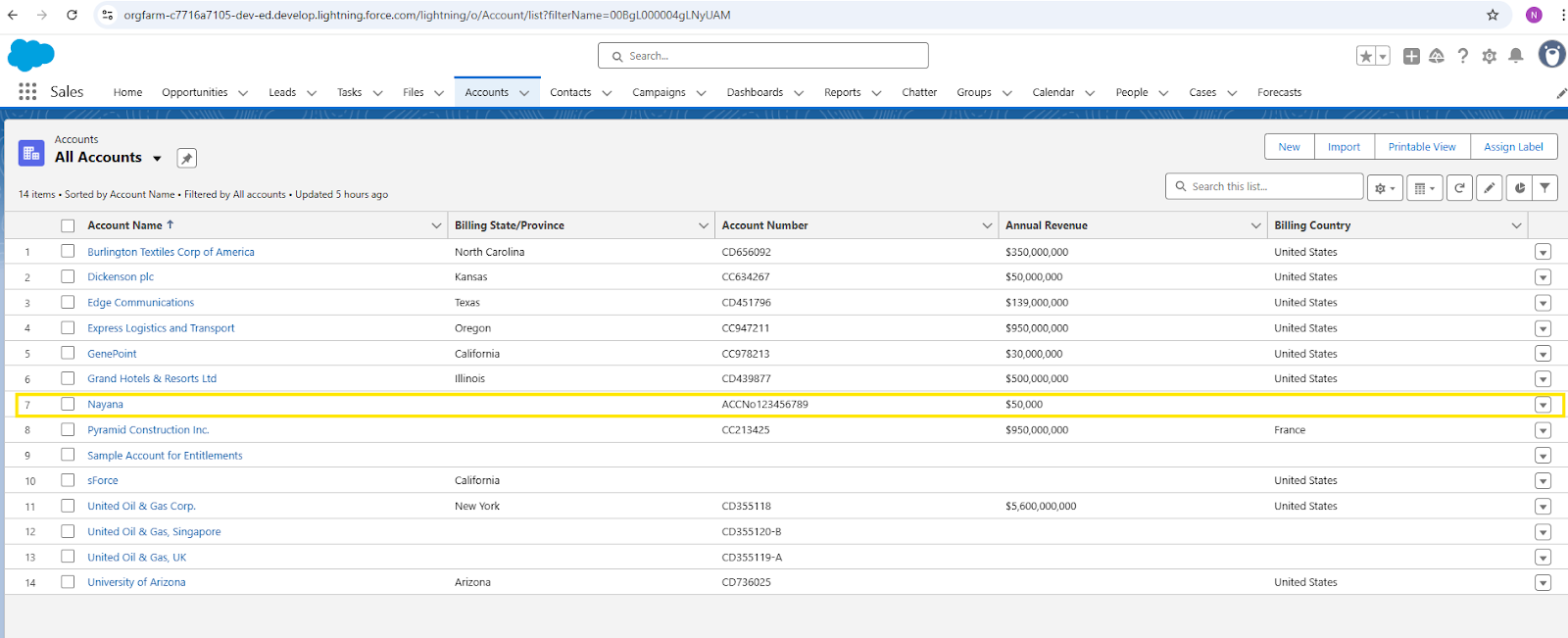Check sForce row checkbox
Screen dimensions: 1568x638
pos(68,480)
